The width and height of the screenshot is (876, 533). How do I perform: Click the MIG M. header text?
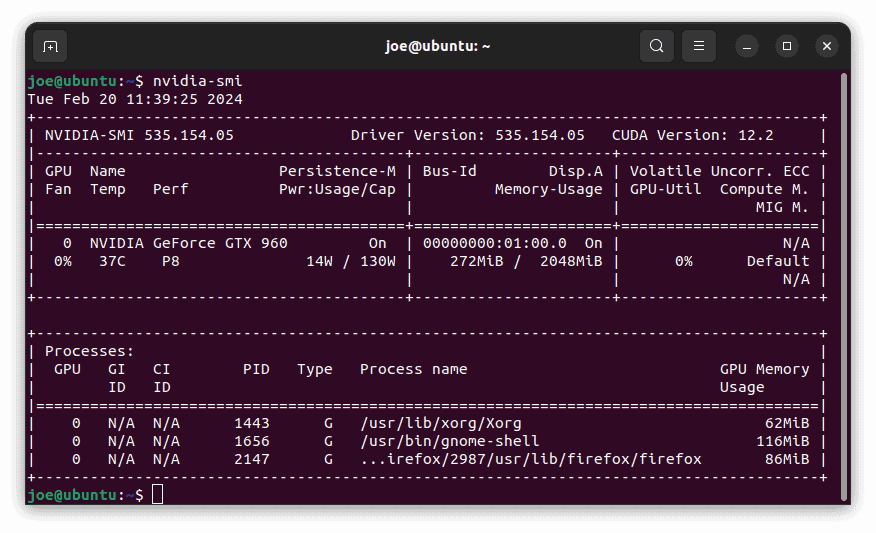coord(783,207)
